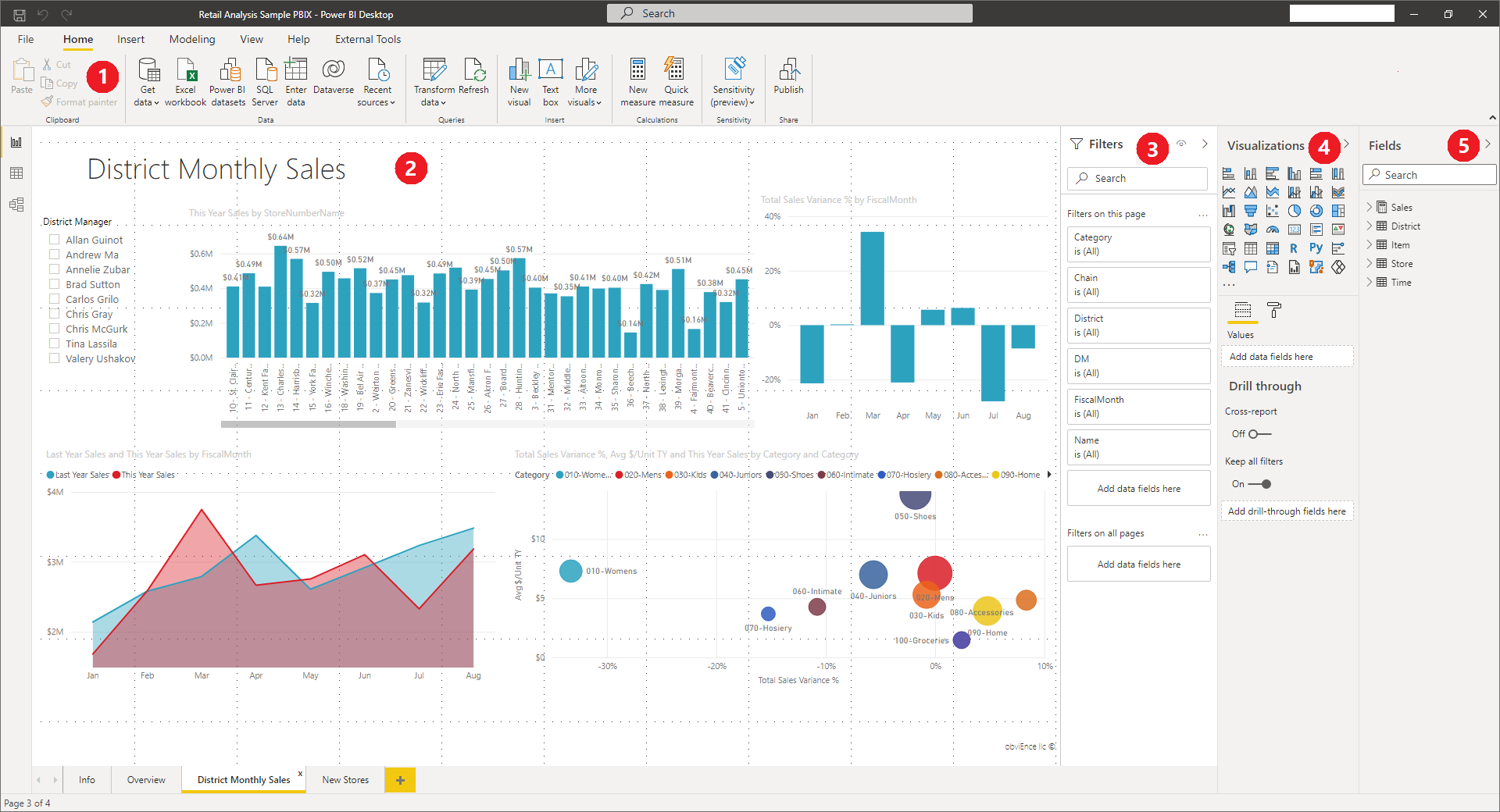The image size is (1500, 812).
Task: Check the Allan Guinot checkbox
Action: tap(55, 240)
